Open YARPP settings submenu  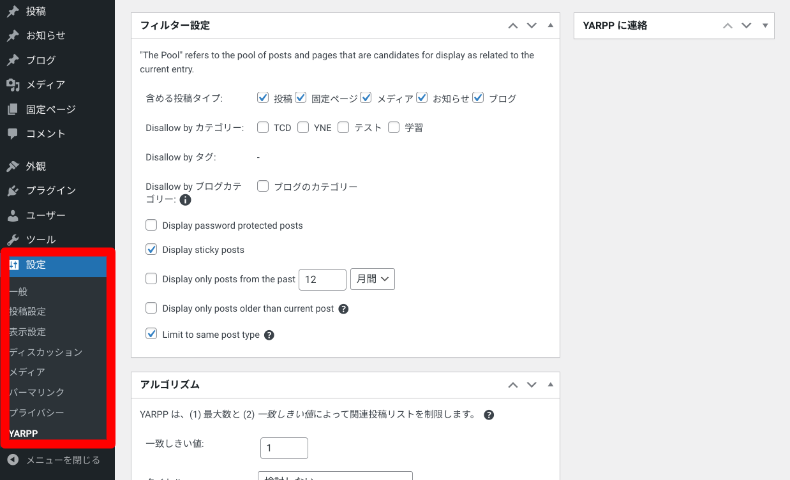click(23, 433)
